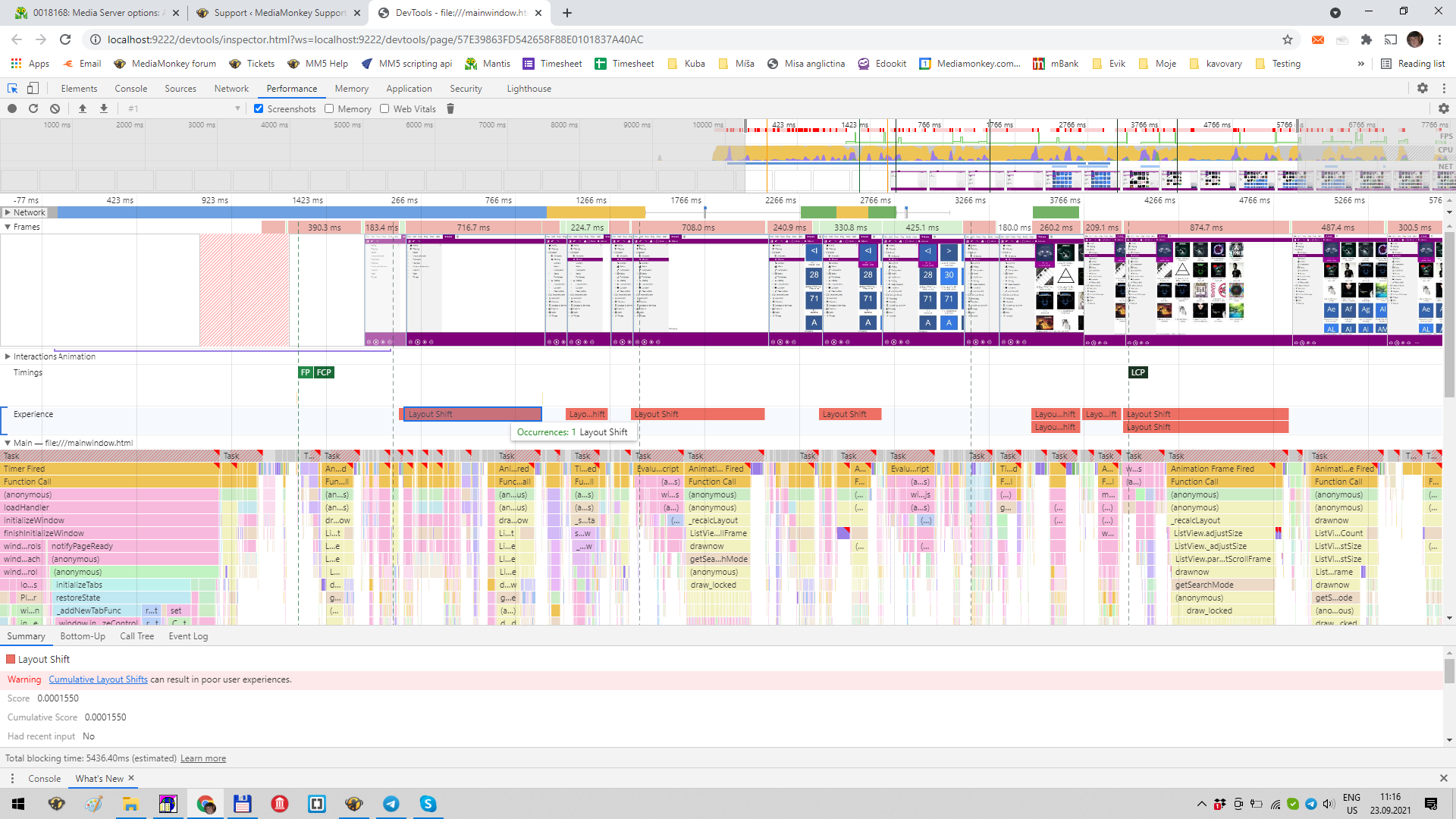The height and width of the screenshot is (819, 1456).
Task: Click the record performance button
Action: point(12,108)
